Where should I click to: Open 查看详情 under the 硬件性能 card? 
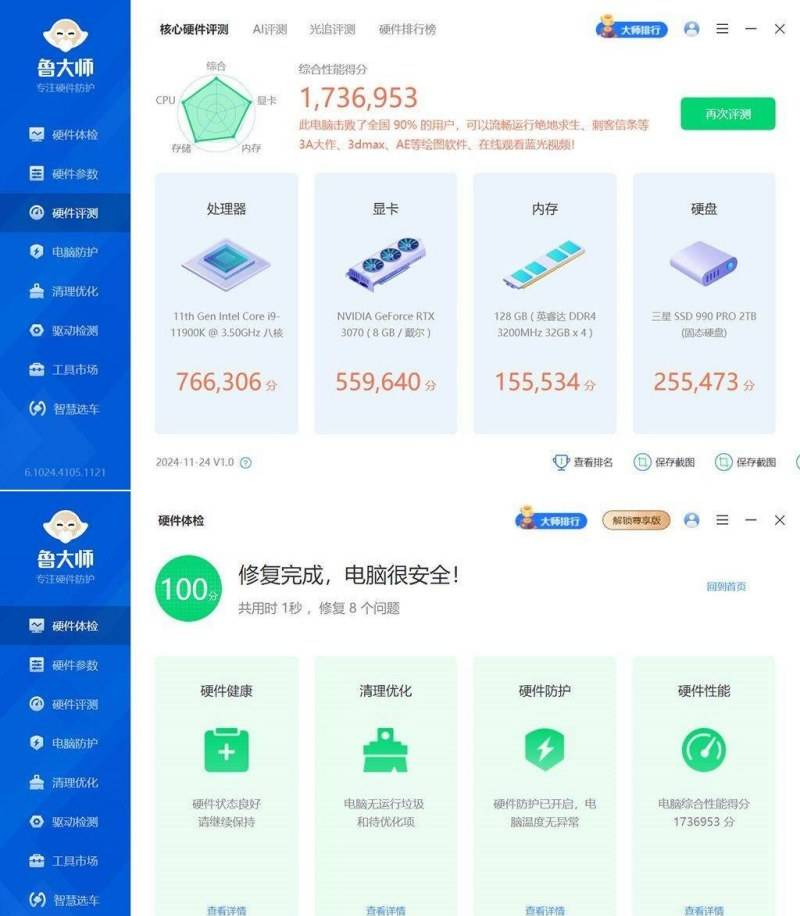click(x=704, y=910)
